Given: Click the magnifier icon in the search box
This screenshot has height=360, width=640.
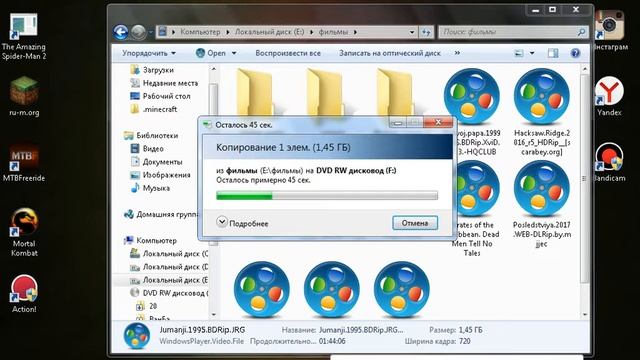Looking at the screenshot, I should (581, 32).
